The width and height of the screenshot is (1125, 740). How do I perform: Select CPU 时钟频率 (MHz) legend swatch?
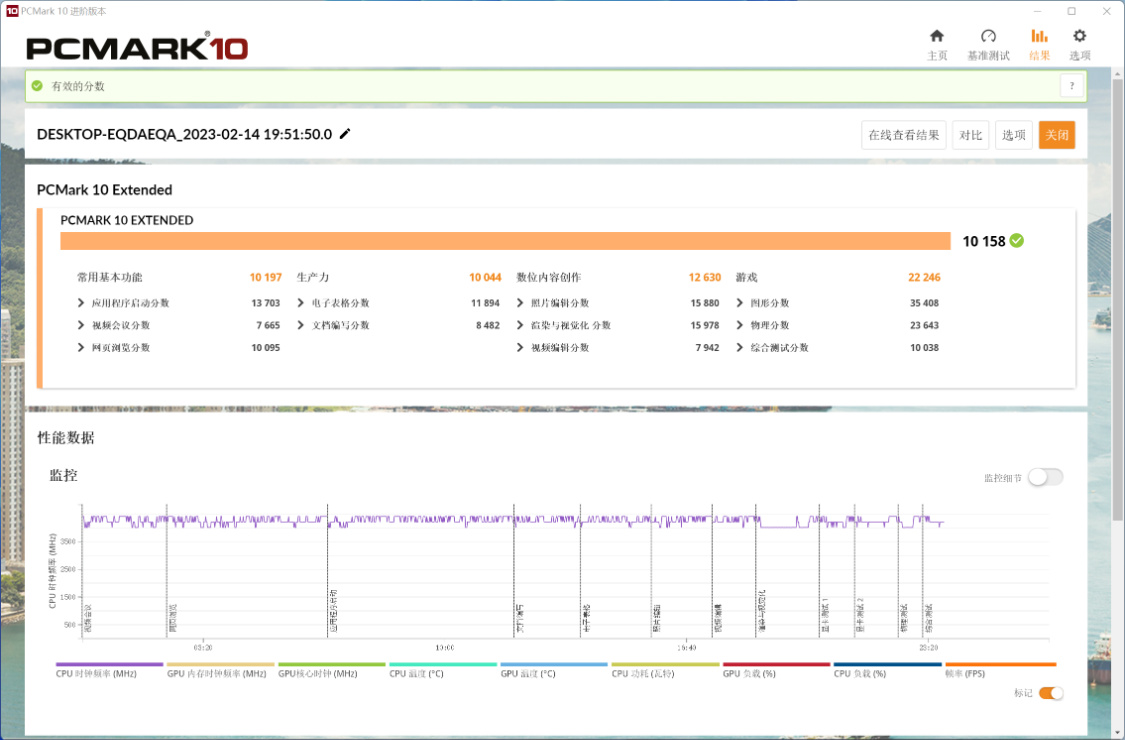pos(109,665)
